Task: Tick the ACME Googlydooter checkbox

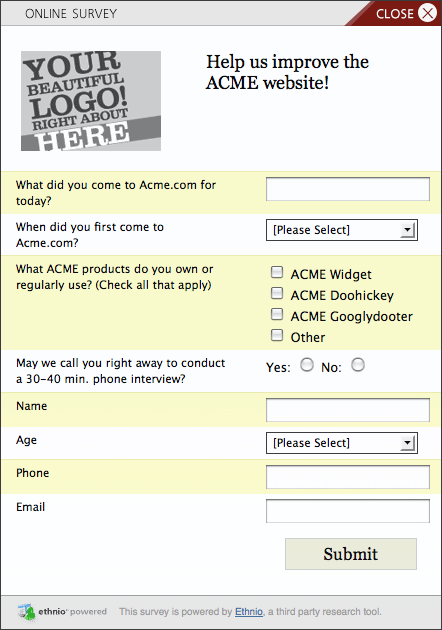Action: click(277, 314)
